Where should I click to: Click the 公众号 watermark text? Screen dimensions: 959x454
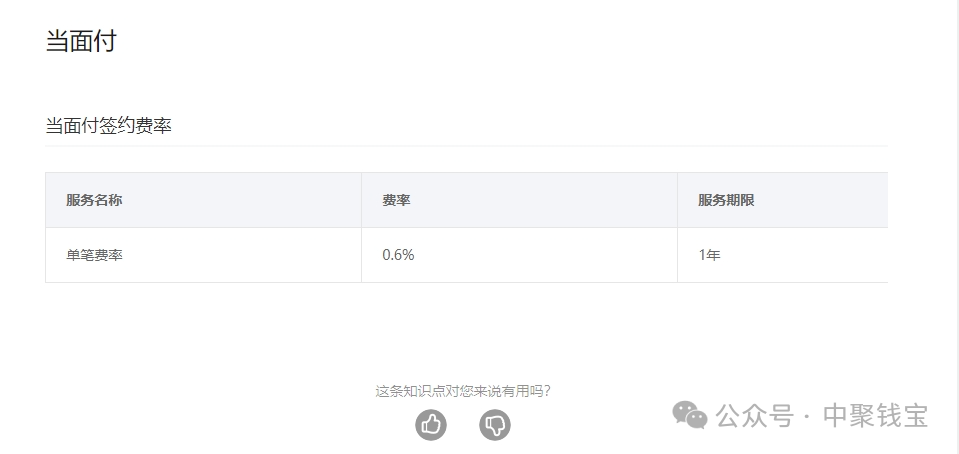pyautogui.click(x=755, y=416)
